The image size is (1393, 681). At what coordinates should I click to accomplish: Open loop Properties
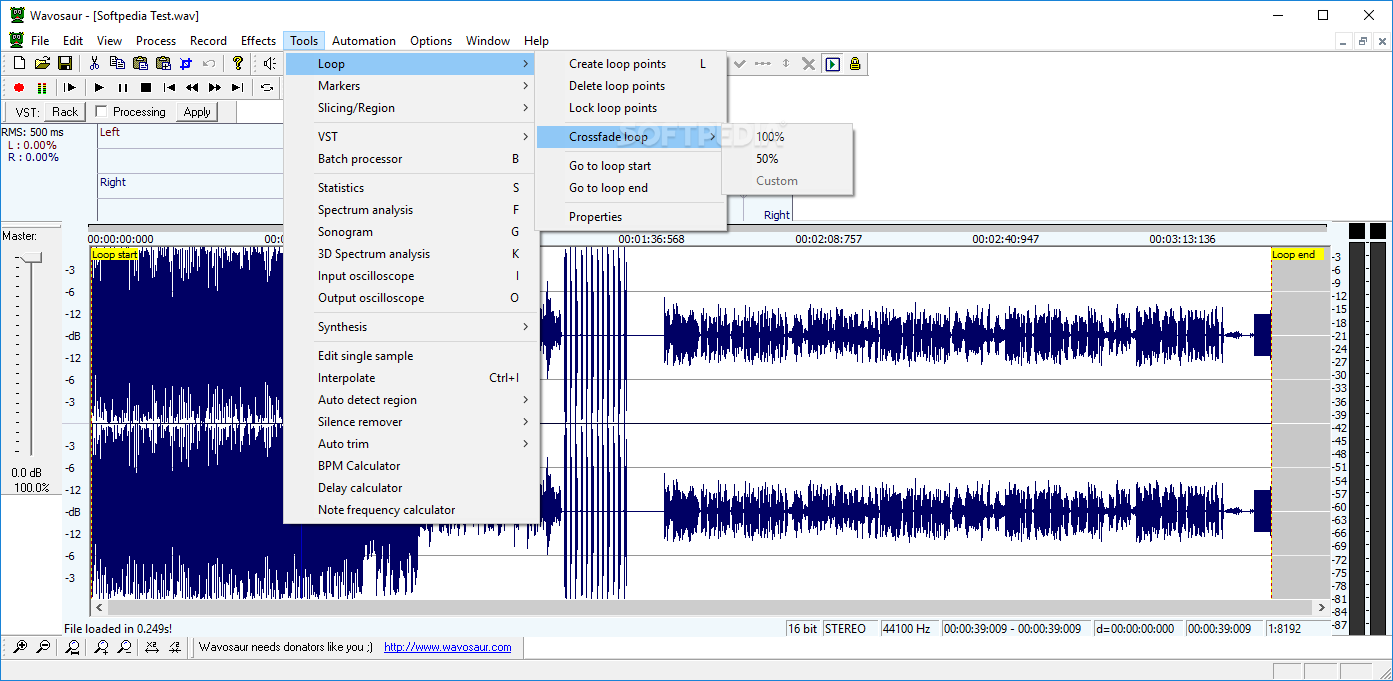coord(630,217)
